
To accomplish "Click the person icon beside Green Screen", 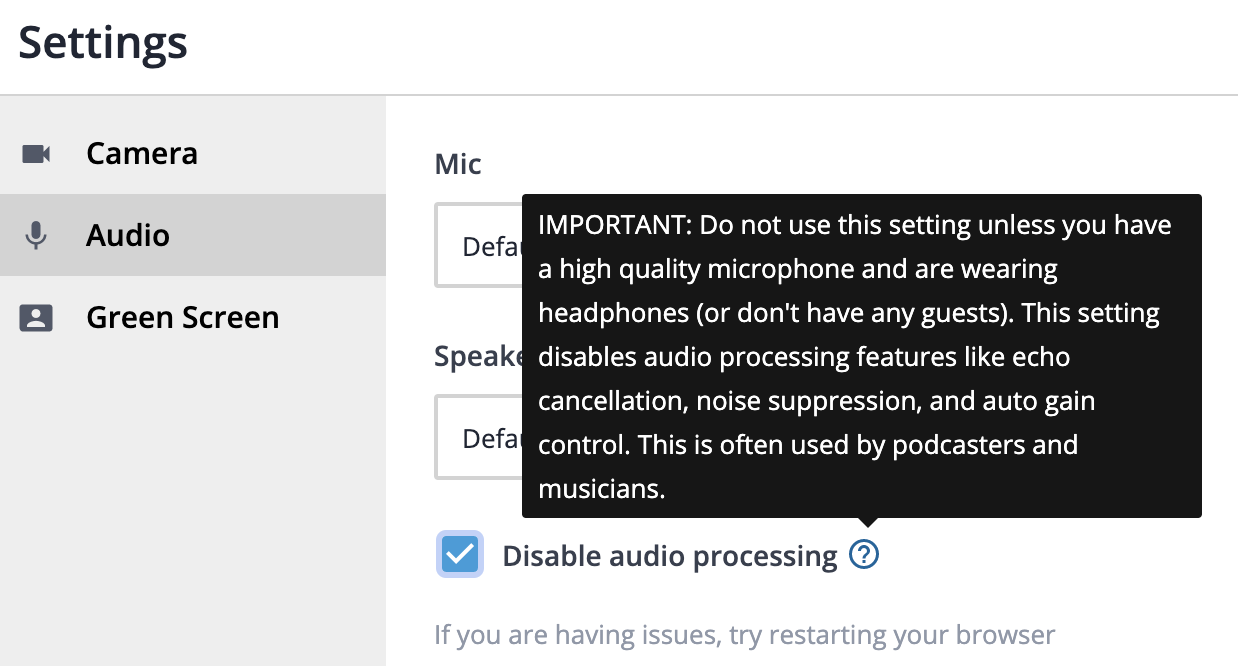I will coord(36,318).
